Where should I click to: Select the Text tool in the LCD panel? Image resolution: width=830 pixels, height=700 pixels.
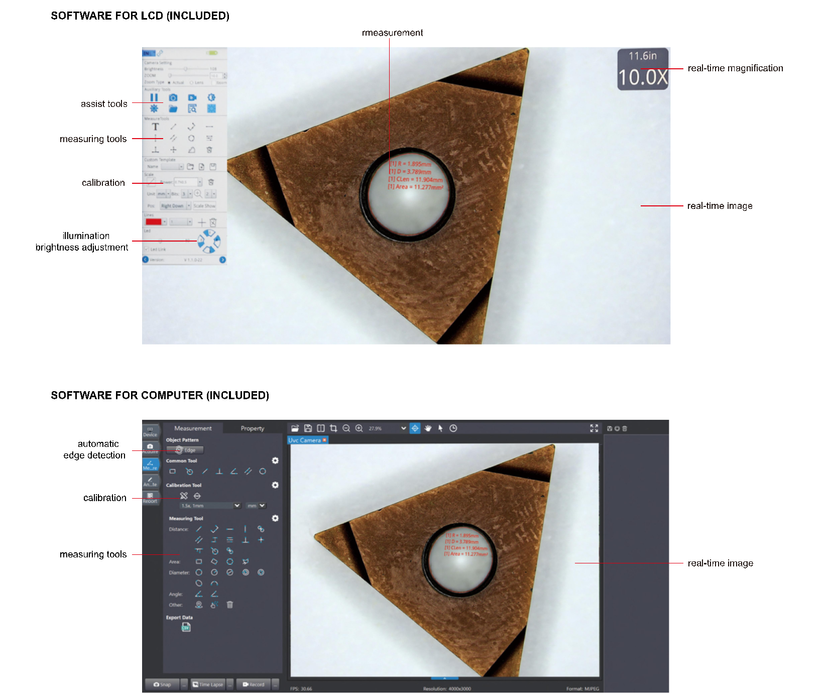(155, 127)
